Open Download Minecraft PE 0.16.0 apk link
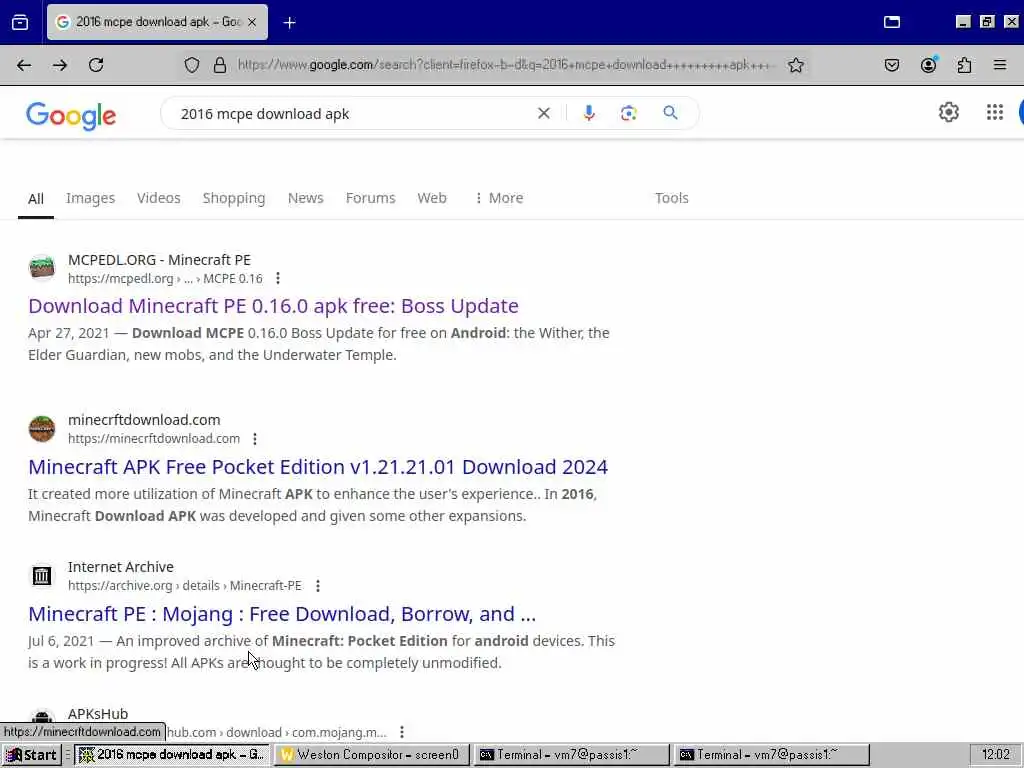Viewport: 1024px width, 768px height. click(x=273, y=306)
